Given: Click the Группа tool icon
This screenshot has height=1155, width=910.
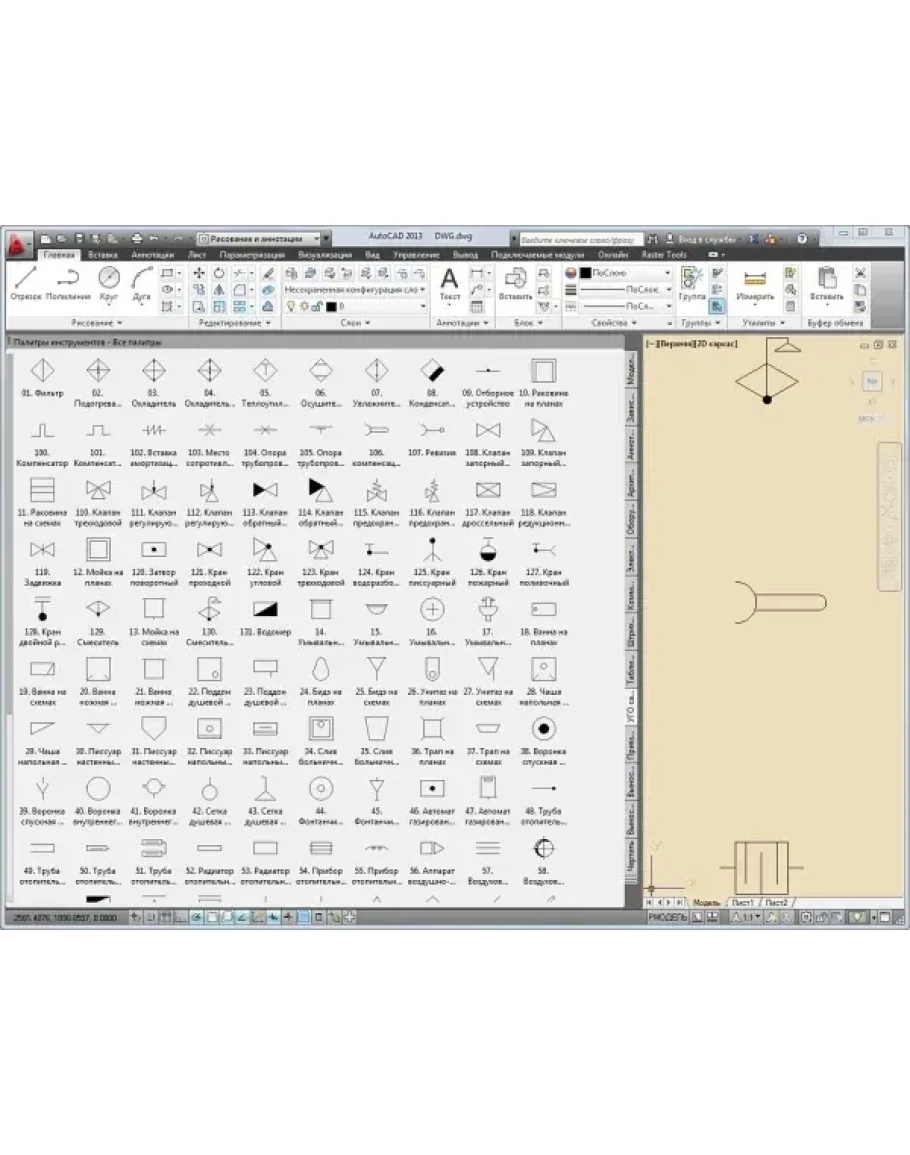Looking at the screenshot, I should click(691, 282).
